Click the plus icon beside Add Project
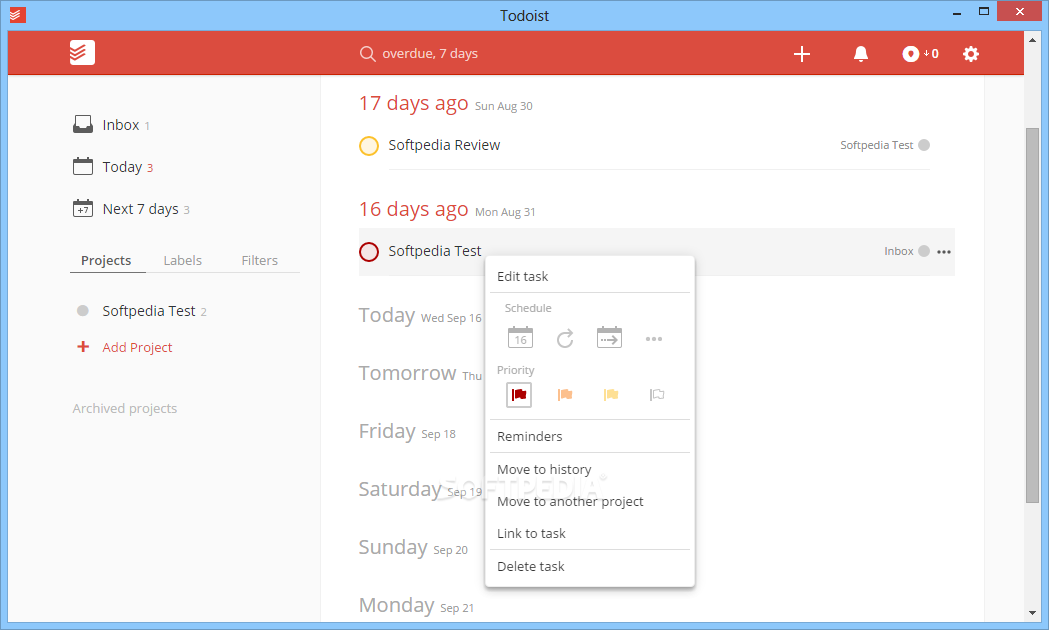Image resolution: width=1049 pixels, height=630 pixels. (x=83, y=346)
